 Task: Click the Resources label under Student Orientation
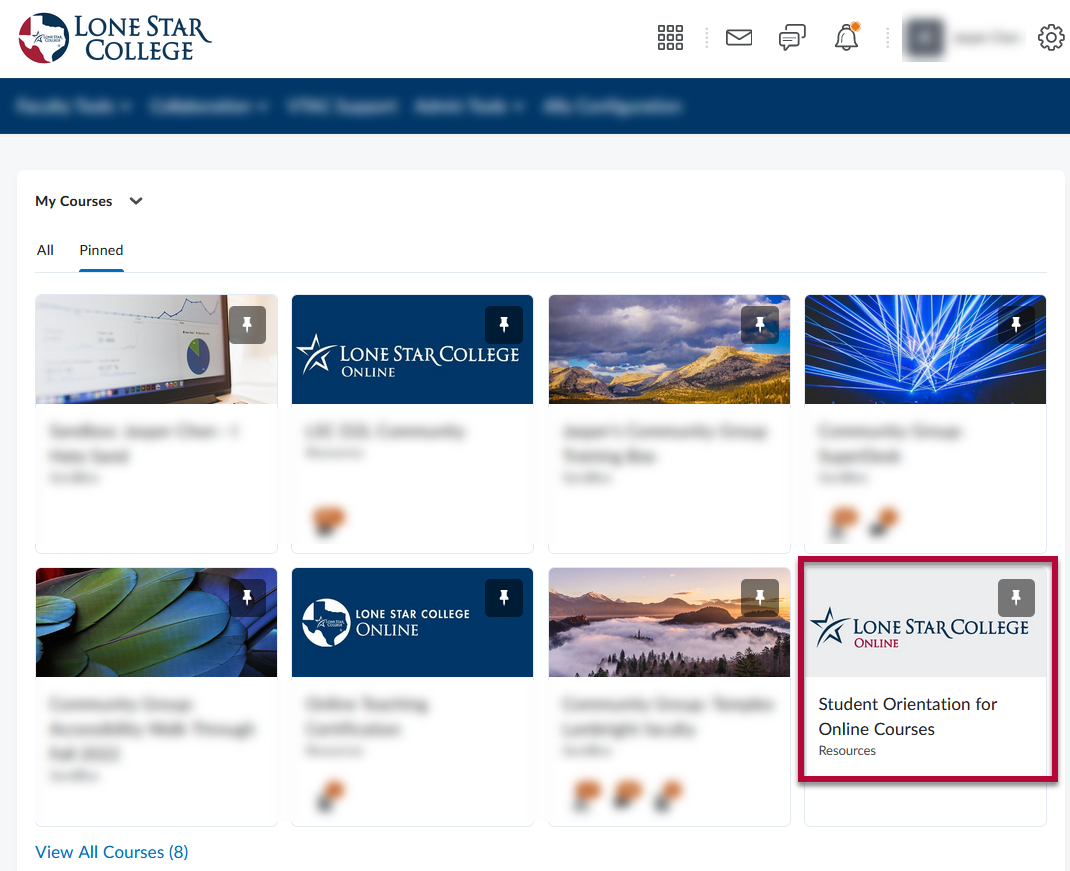coord(847,750)
